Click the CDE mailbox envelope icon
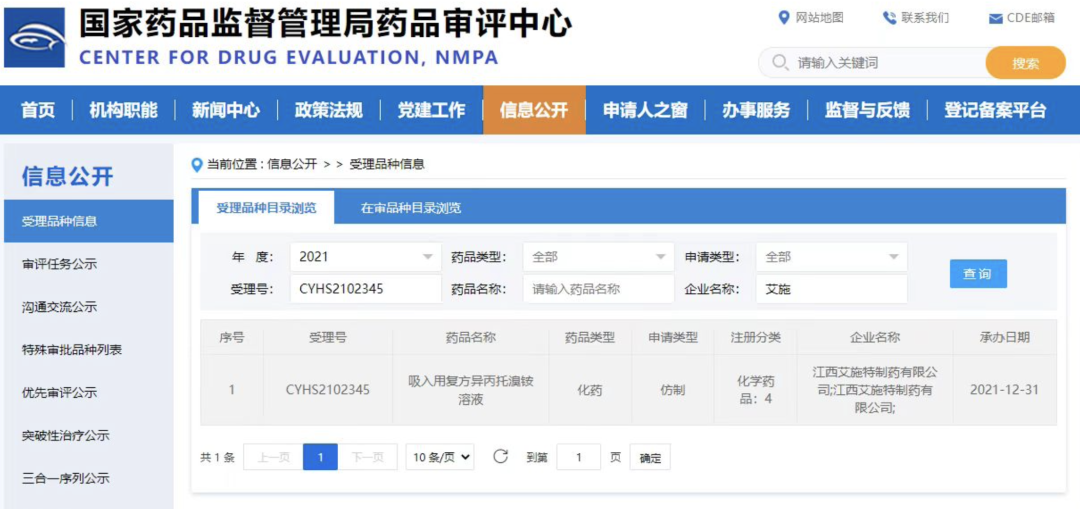Viewport: 1080px width, 509px height. click(x=995, y=18)
